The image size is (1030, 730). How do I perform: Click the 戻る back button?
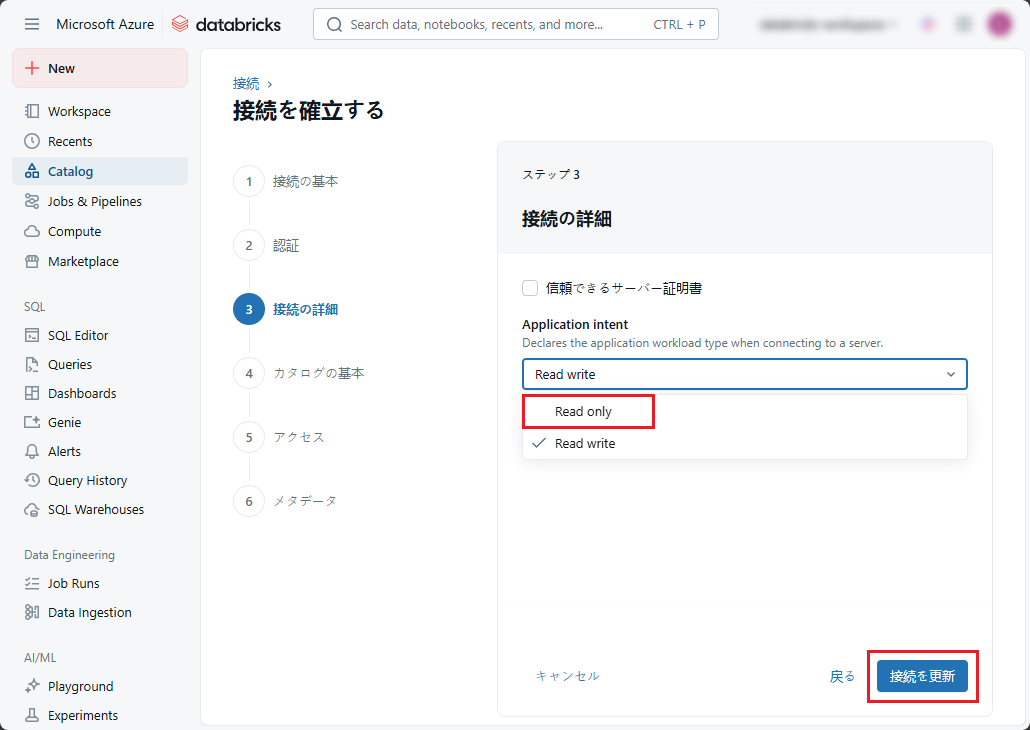tap(842, 676)
